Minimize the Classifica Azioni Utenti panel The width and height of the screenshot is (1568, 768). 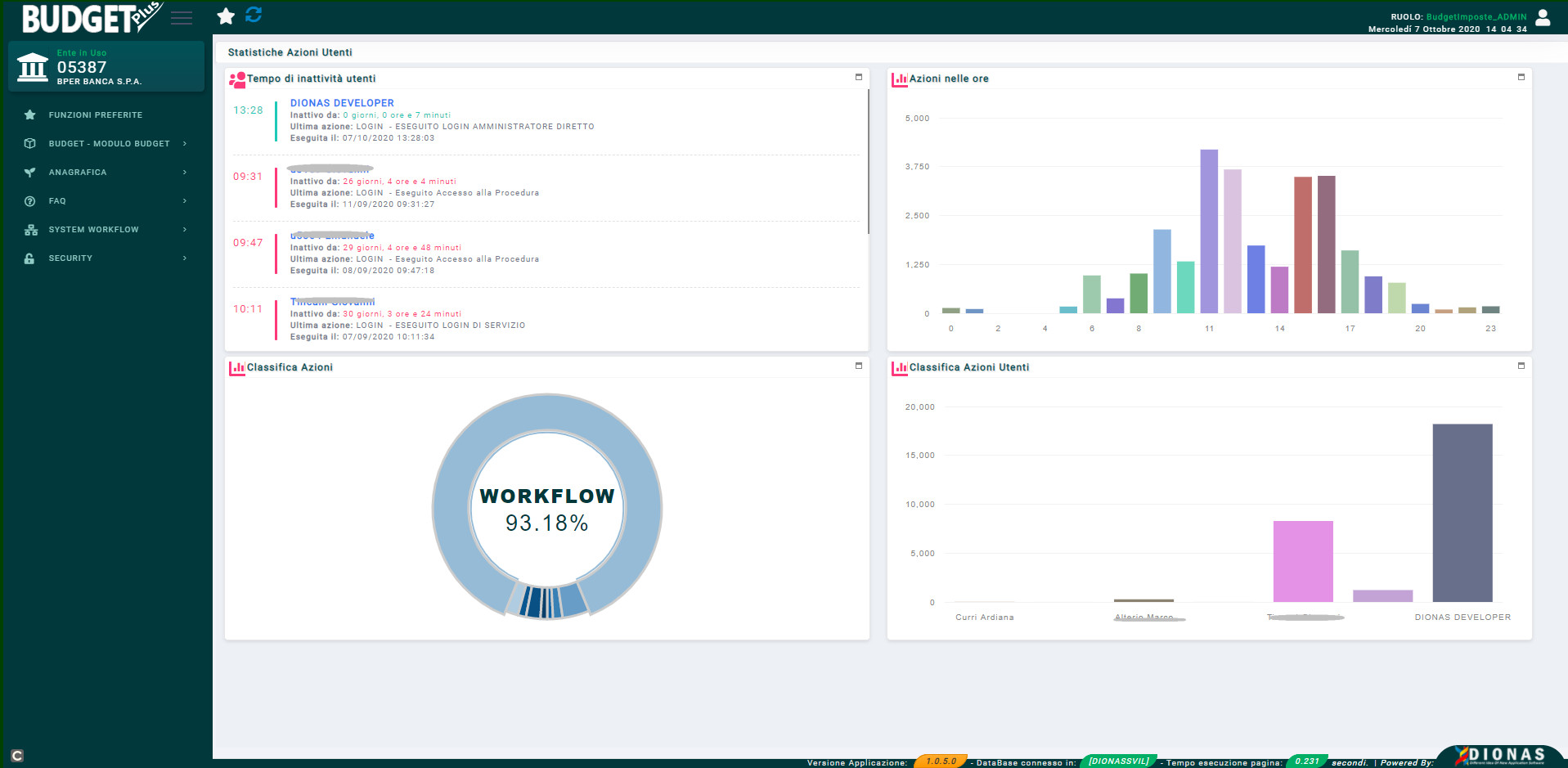click(1521, 366)
